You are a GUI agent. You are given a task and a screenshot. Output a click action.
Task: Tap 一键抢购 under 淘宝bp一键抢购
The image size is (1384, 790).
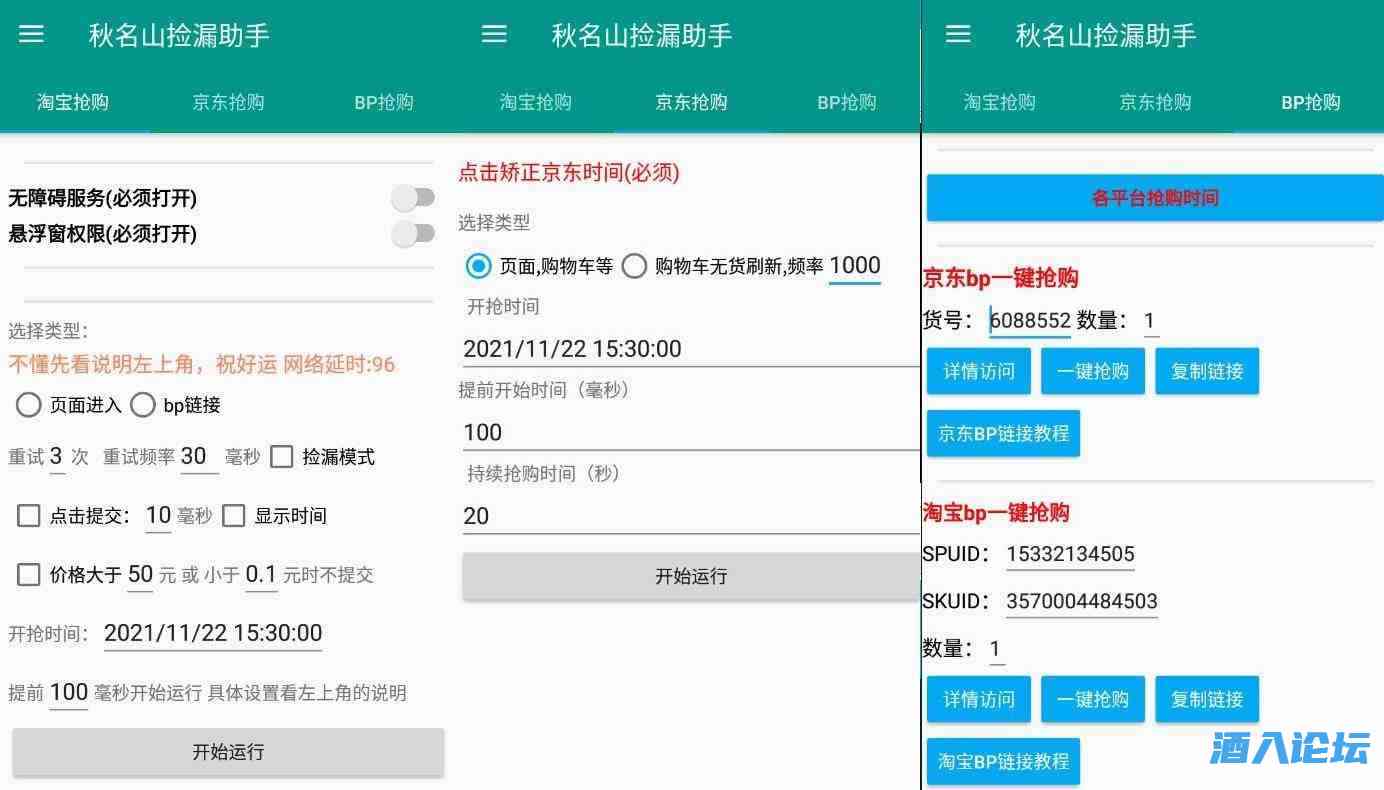1093,699
